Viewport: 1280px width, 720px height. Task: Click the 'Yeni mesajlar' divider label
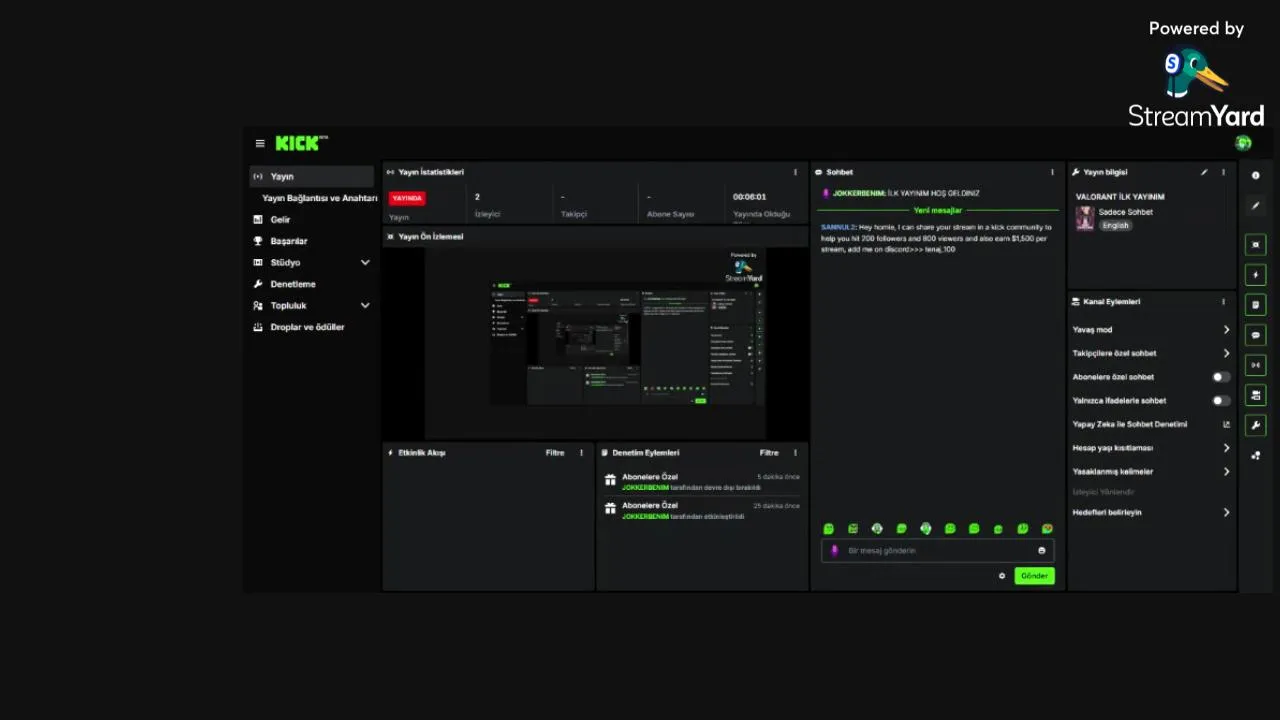point(937,210)
